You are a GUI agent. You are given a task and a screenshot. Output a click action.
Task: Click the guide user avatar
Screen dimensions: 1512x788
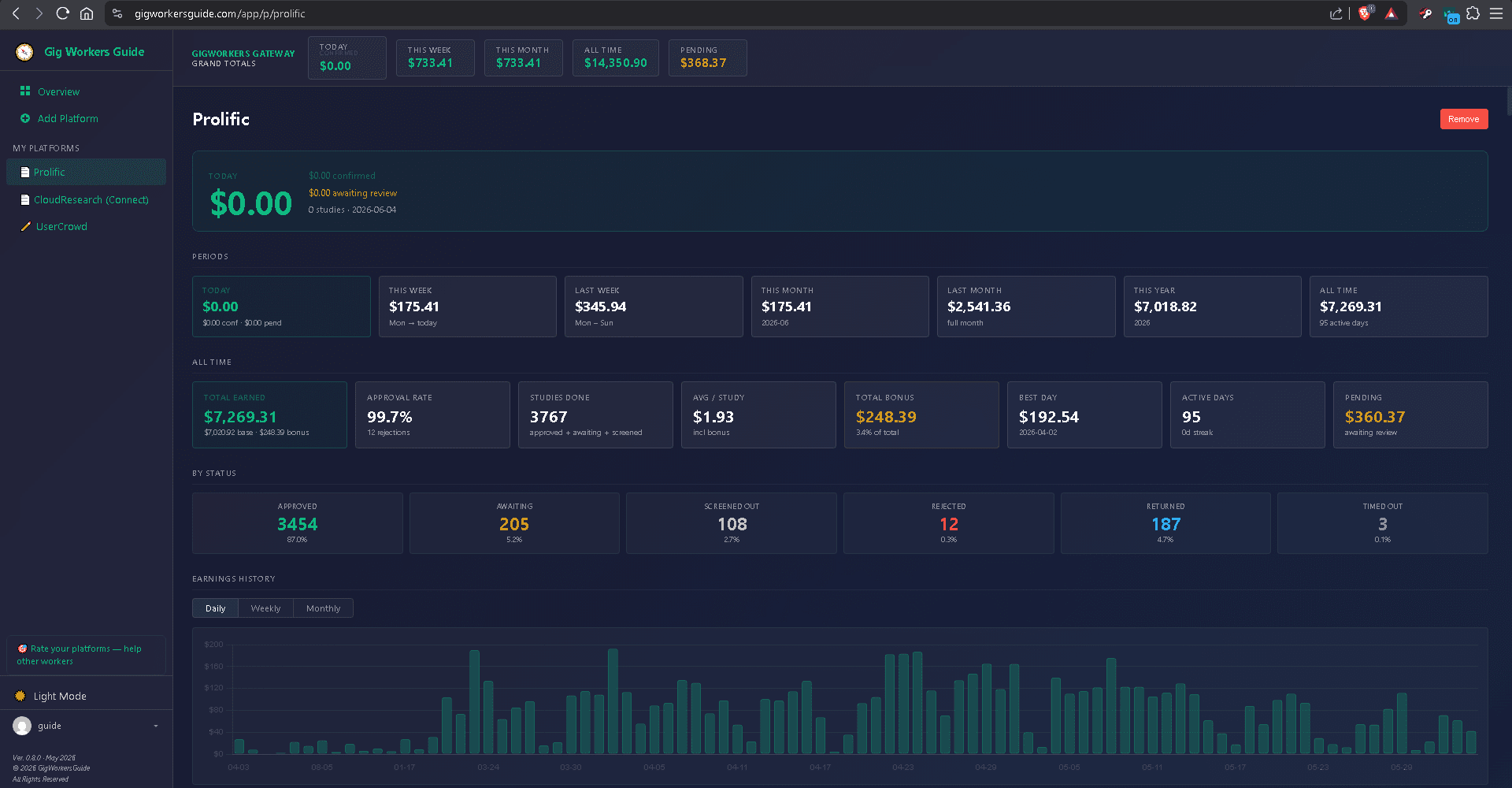pyautogui.click(x=22, y=726)
